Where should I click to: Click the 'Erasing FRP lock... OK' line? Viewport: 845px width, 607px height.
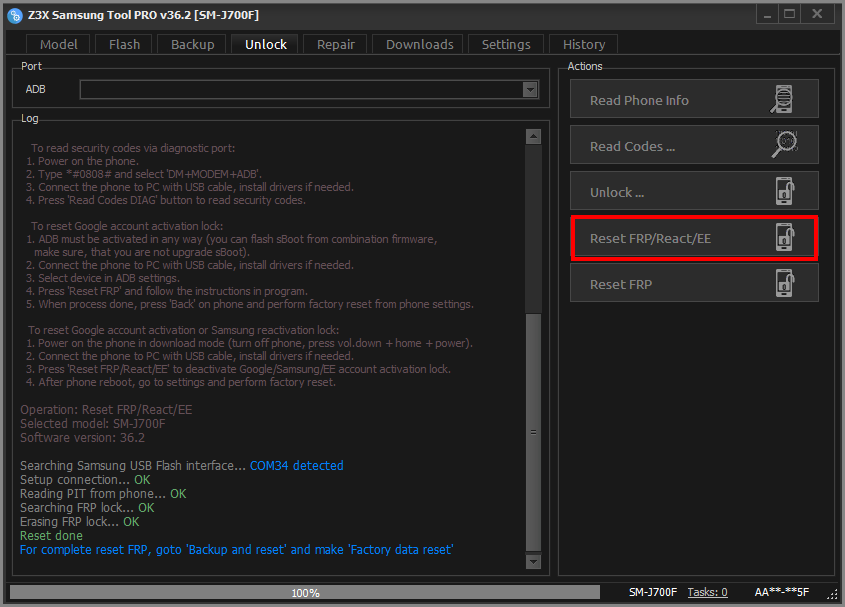80,521
